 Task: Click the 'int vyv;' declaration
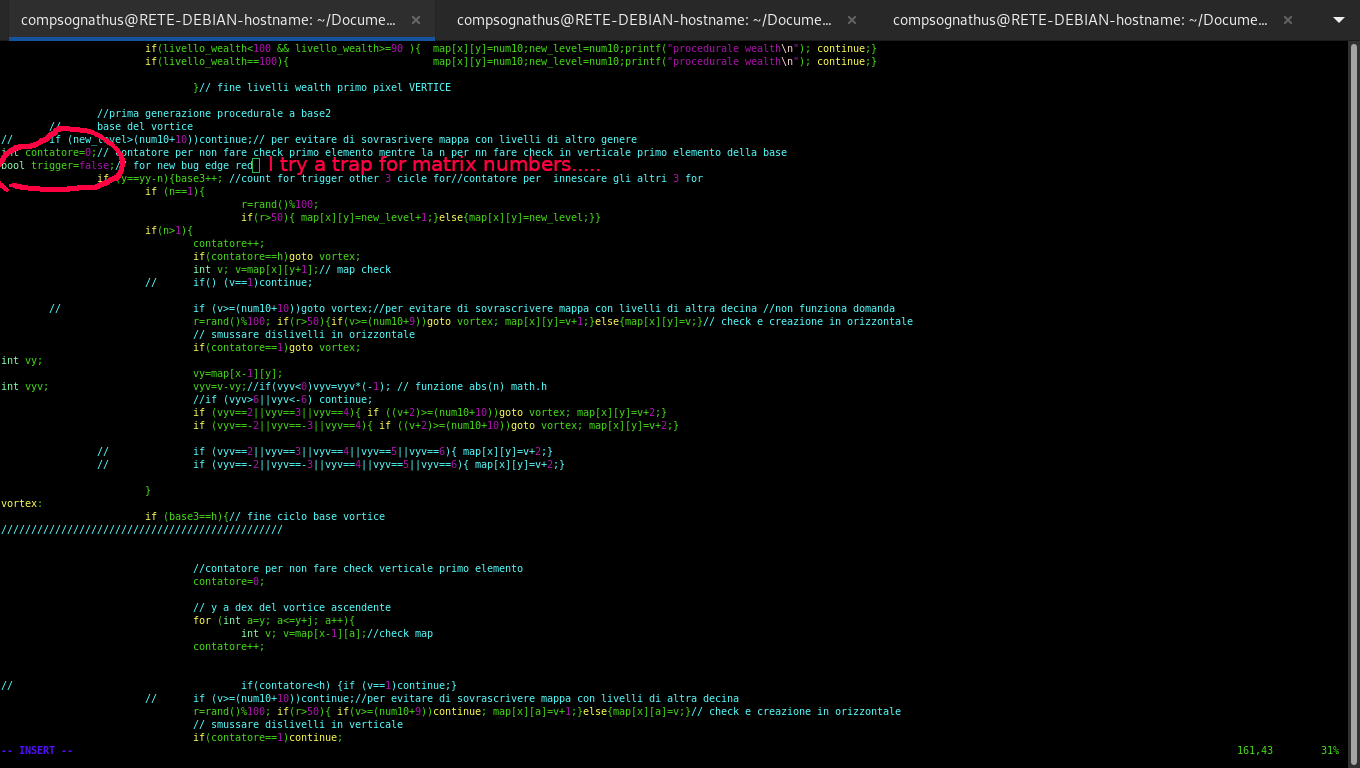pos(25,387)
